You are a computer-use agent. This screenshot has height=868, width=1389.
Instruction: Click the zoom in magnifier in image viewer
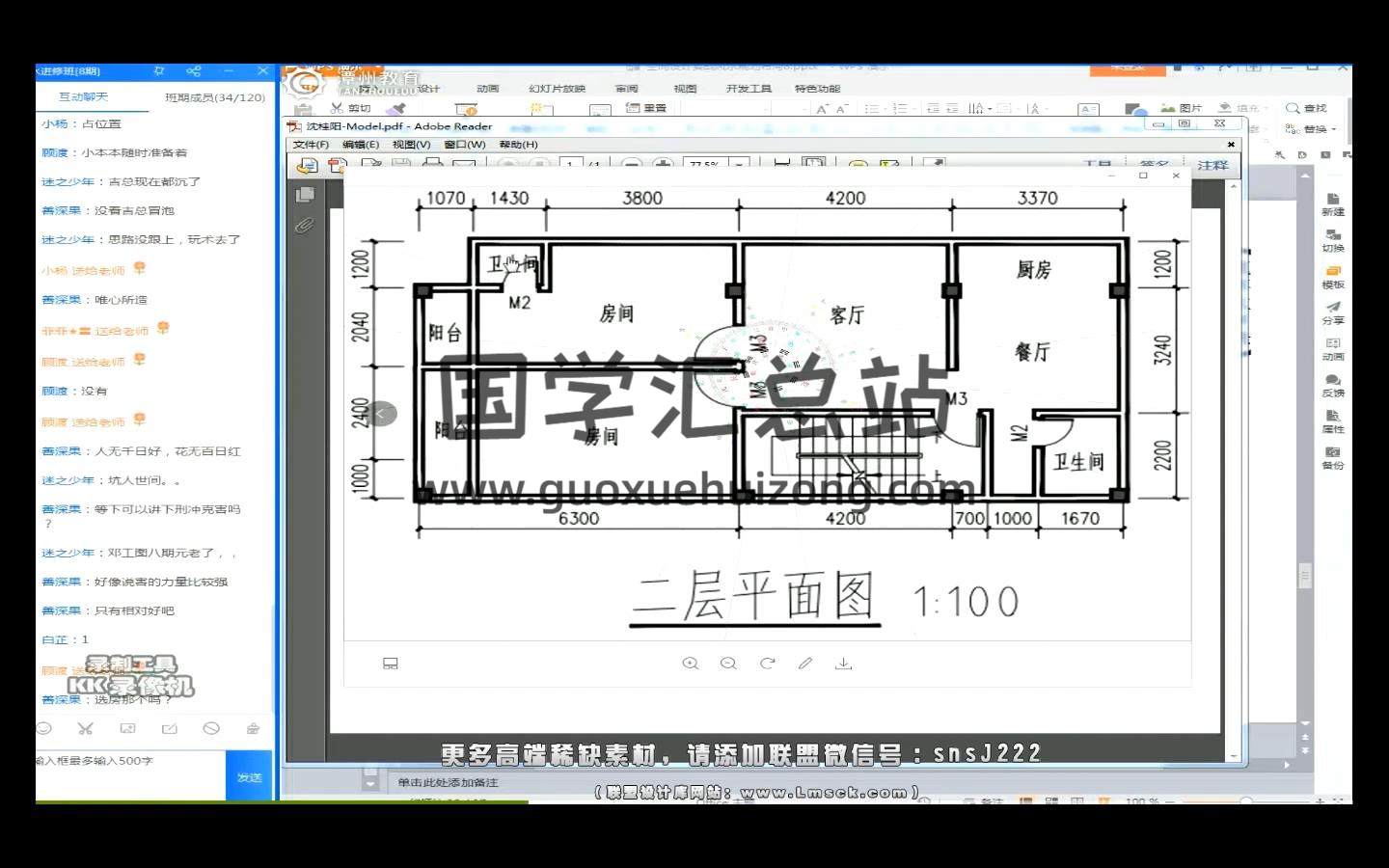690,664
